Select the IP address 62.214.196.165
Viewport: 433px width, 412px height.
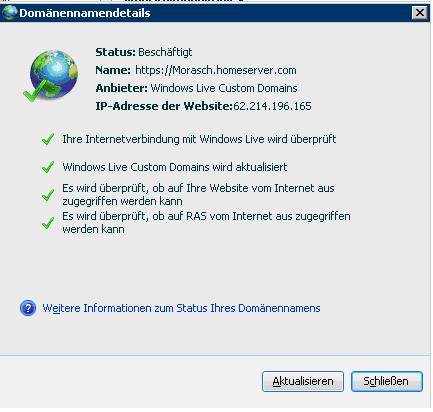272,106
